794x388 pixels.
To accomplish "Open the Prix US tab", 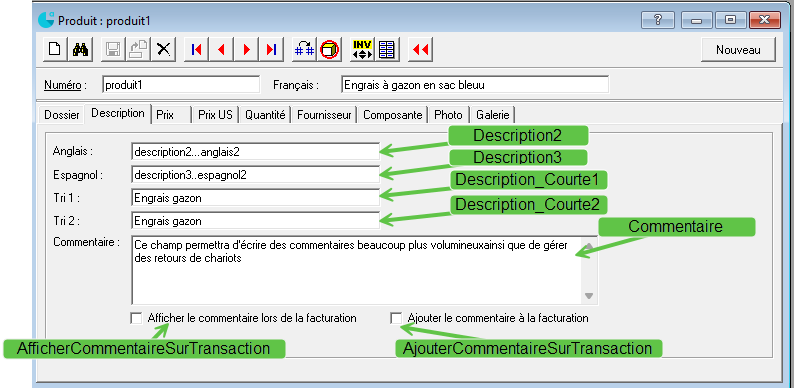I will [x=215, y=115].
